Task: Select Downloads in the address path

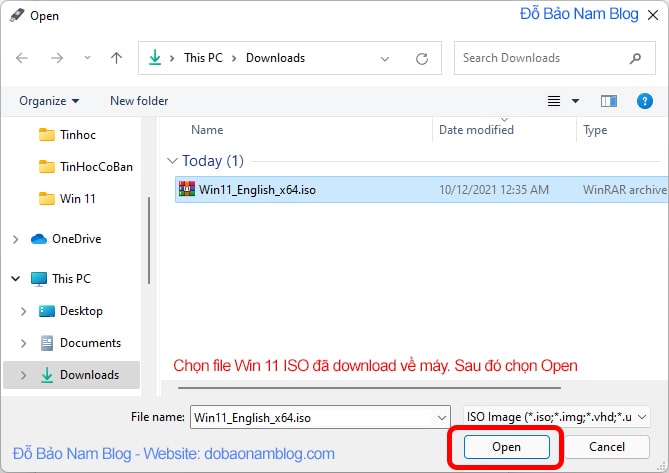Action: point(275,58)
